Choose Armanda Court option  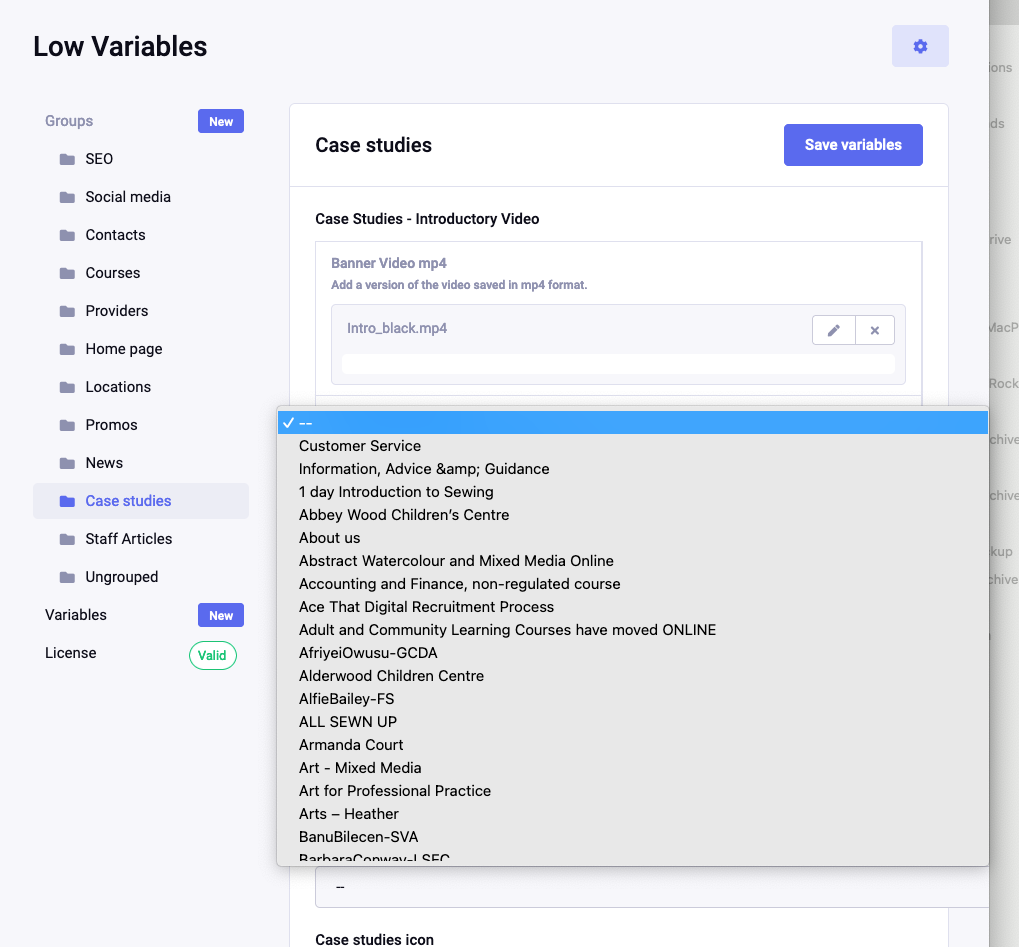633,745
